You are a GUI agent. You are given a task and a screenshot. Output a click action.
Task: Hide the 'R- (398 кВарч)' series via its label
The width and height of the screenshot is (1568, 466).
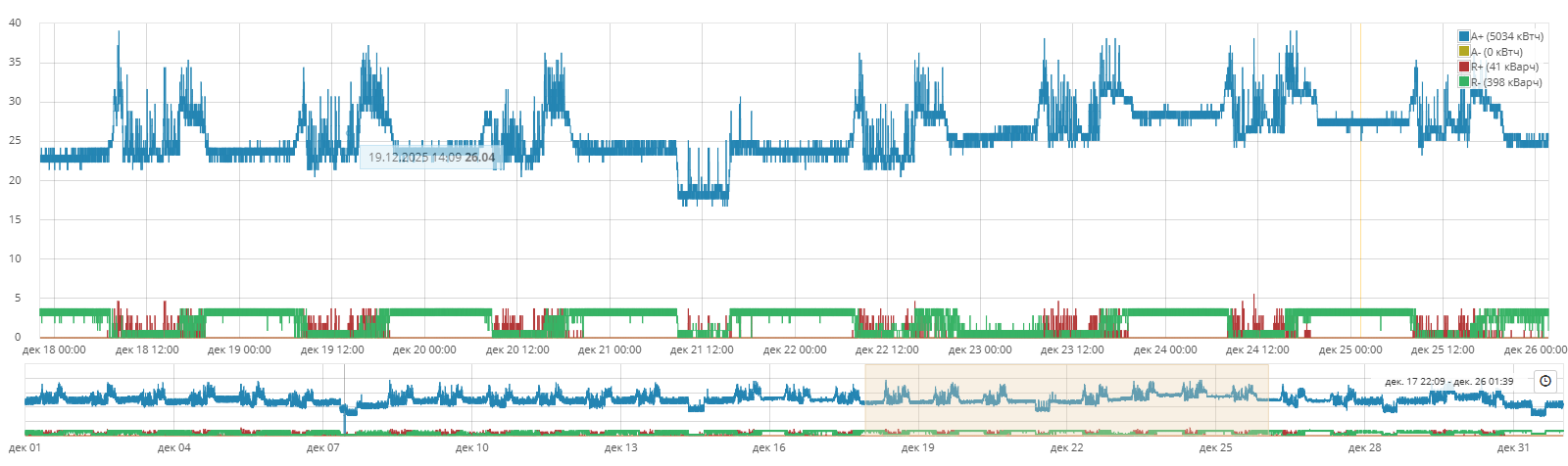[1506, 82]
